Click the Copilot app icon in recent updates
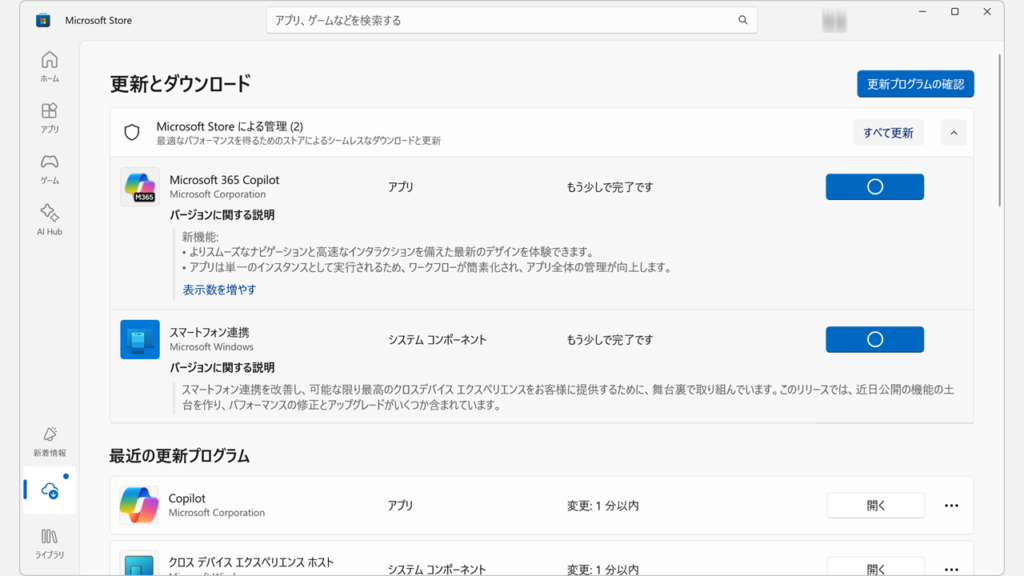Viewport: 1024px width, 576px height. click(x=139, y=505)
